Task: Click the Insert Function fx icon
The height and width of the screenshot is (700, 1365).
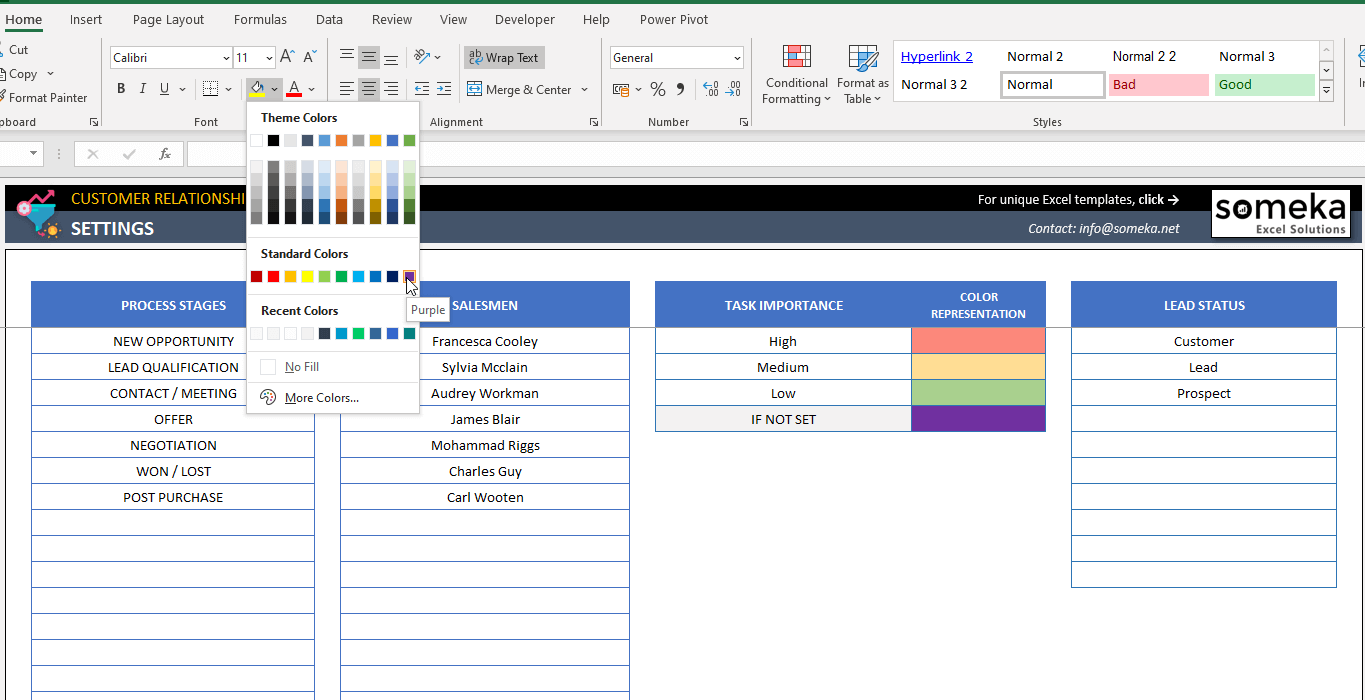Action: 165,153
